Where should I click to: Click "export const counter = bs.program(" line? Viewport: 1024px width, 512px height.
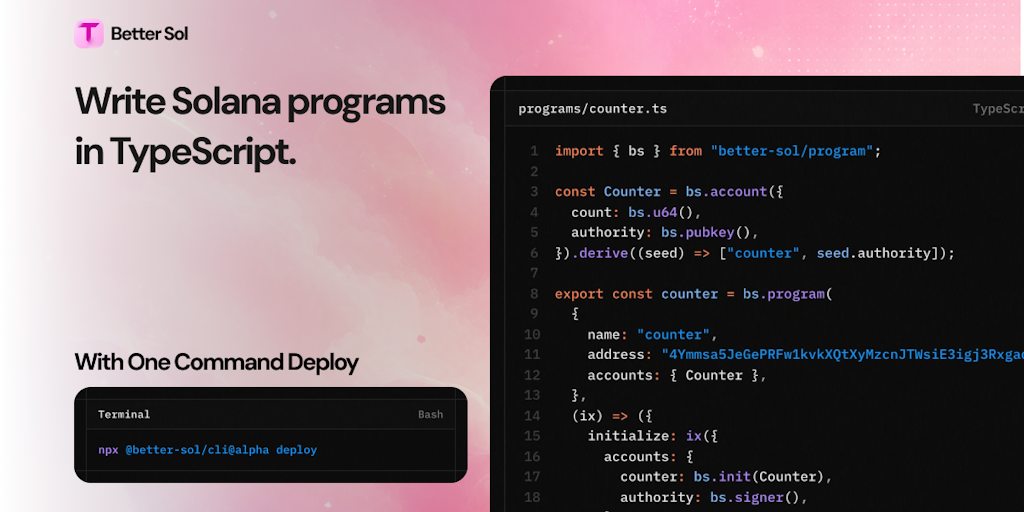[694, 294]
